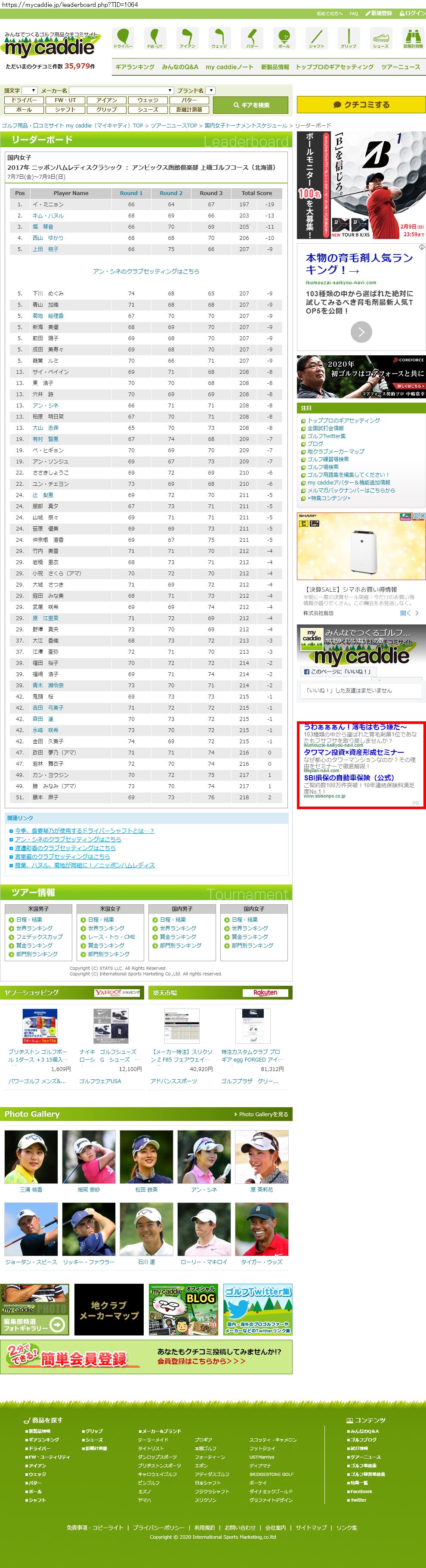Open 石川 遼 gallery photo

point(146,1230)
